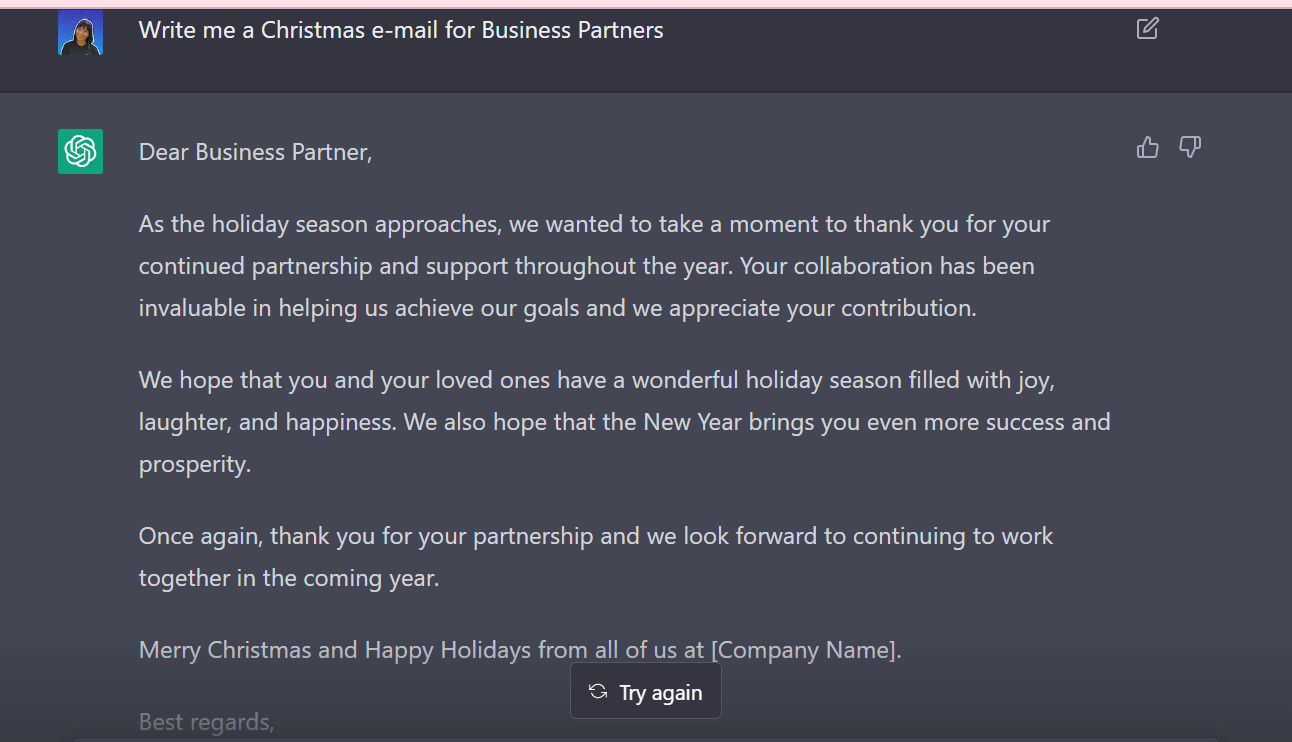Screen dimensions: 1292x742
Task: Click "together in the coming year." text
Action: 288,578
